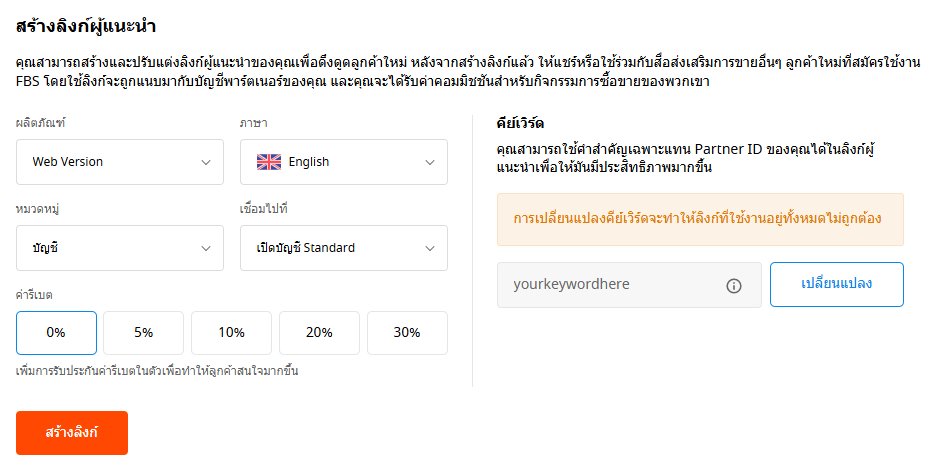Click the orange สร้างลิงก์ button
The image size is (926, 474).
72,433
